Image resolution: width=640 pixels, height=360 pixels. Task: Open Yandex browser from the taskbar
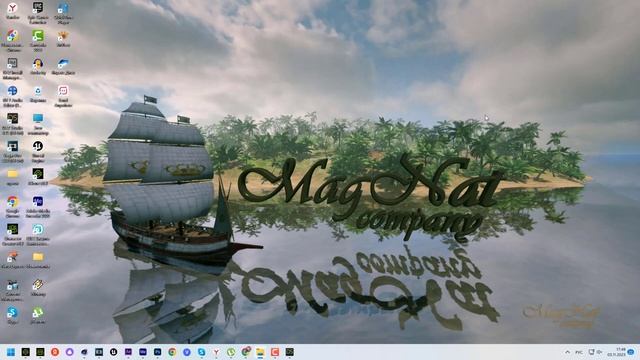216,352
